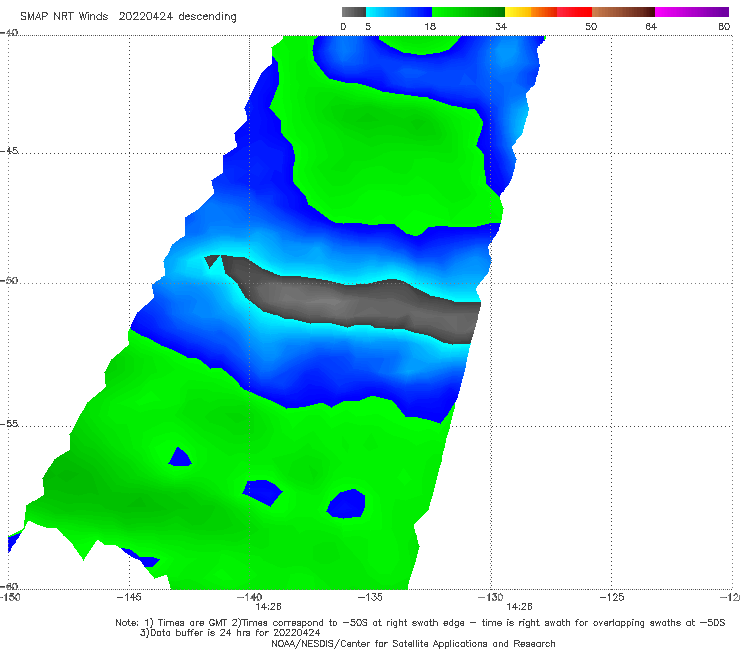This screenshot has height=650, width=740.
Task: Click the '18' label under the color bar
Action: (x=430, y=26)
